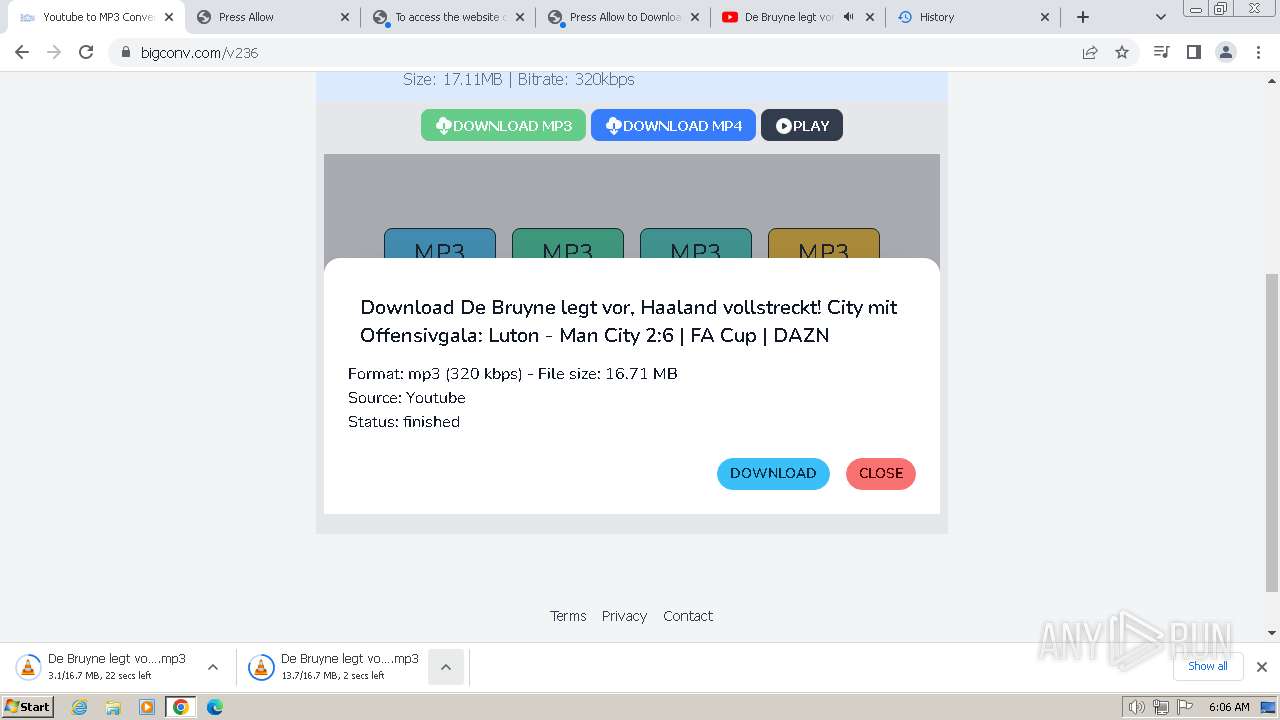Click scrollbar down arrow
This screenshot has width=1280, height=720.
pyautogui.click(x=1272, y=633)
